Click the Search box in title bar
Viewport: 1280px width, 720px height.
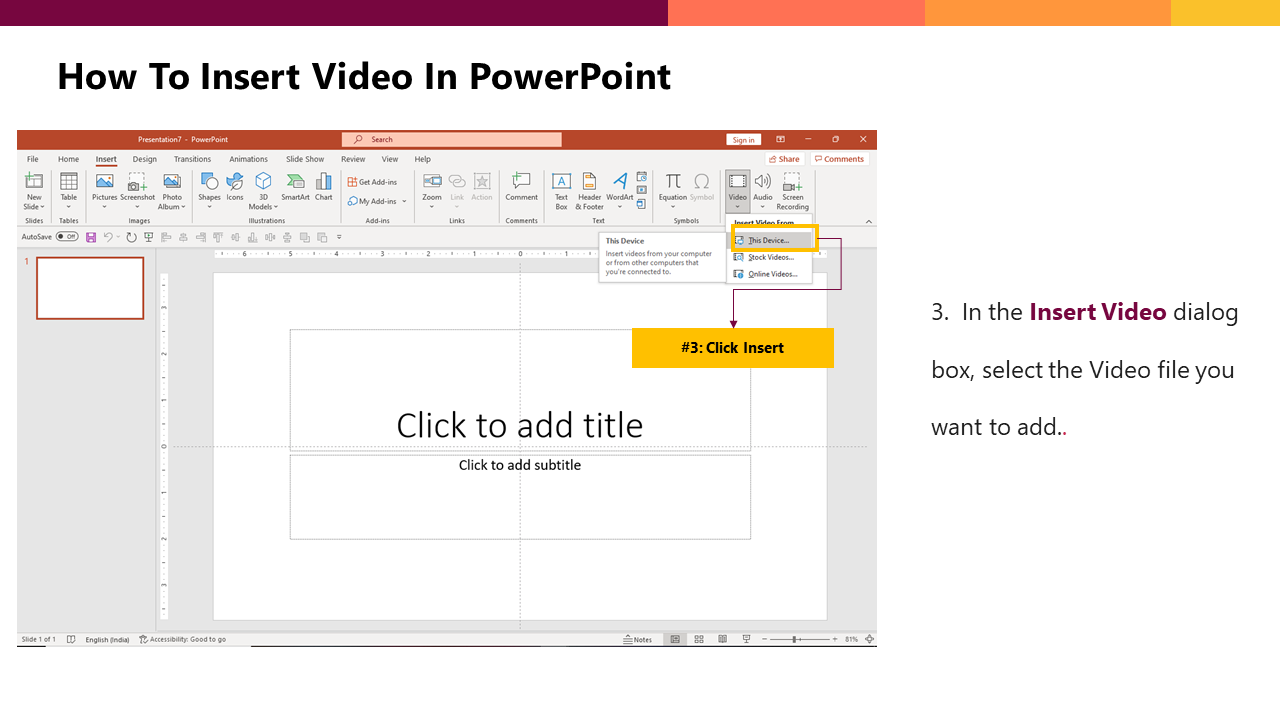(x=452, y=140)
